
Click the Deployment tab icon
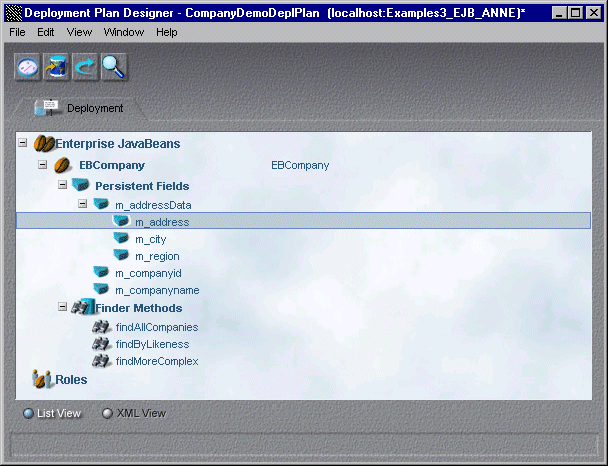tap(46, 108)
